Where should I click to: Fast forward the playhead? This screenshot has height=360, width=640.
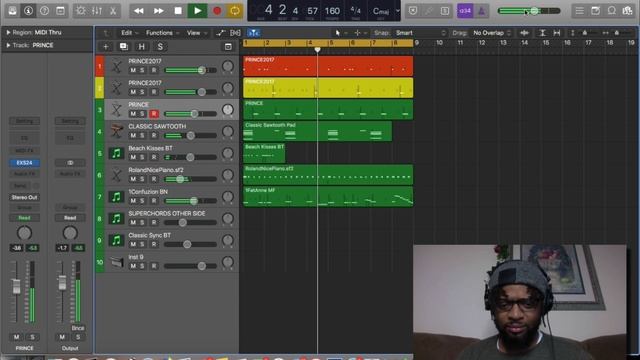click(x=158, y=11)
